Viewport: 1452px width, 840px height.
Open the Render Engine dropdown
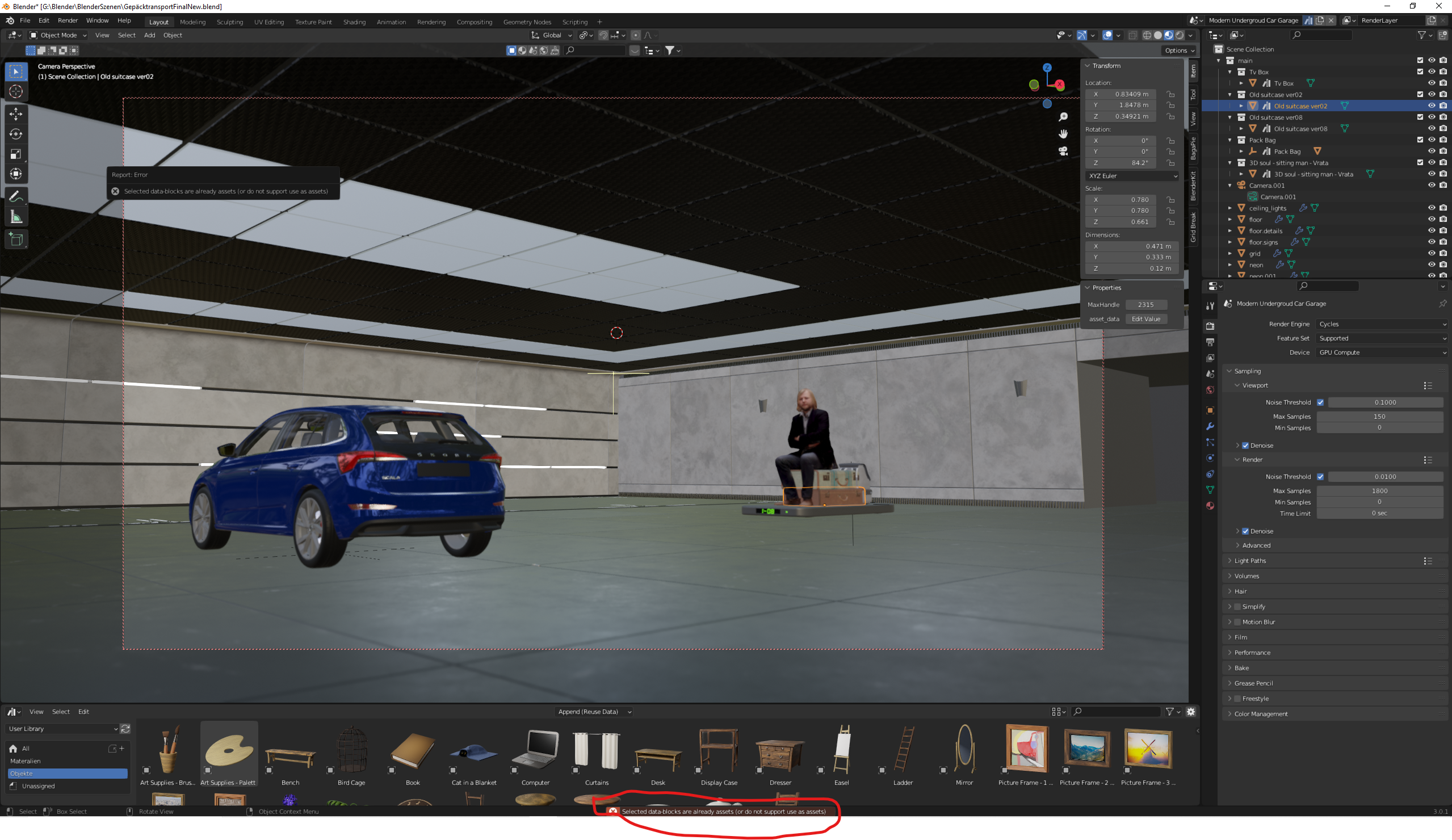1382,324
